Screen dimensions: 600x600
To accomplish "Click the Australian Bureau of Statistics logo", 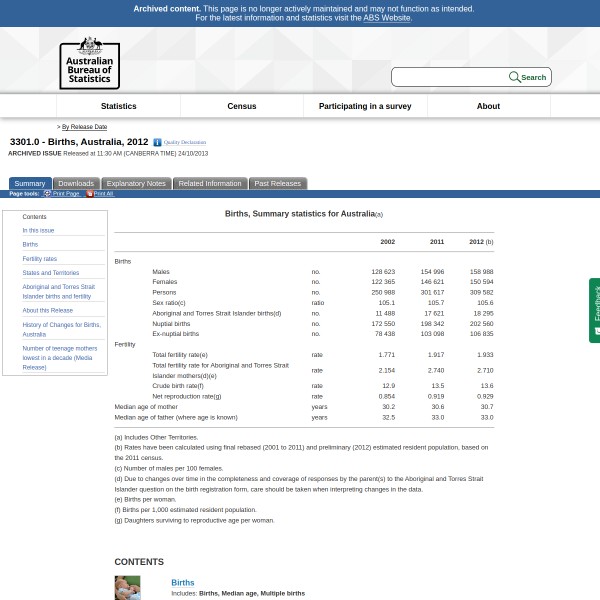I will click(x=89, y=63).
